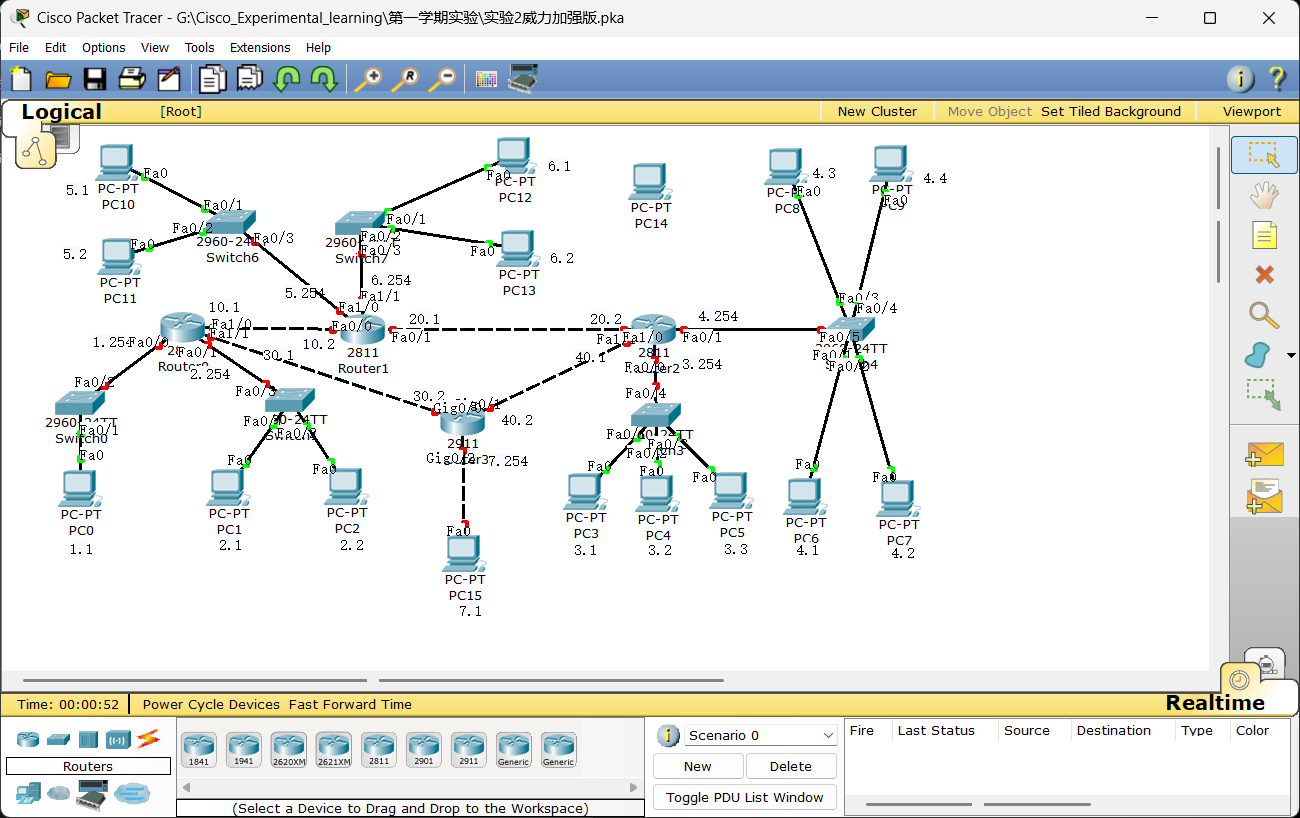Click Fast Forward Time
This screenshot has height=818, width=1300.
click(x=350, y=704)
